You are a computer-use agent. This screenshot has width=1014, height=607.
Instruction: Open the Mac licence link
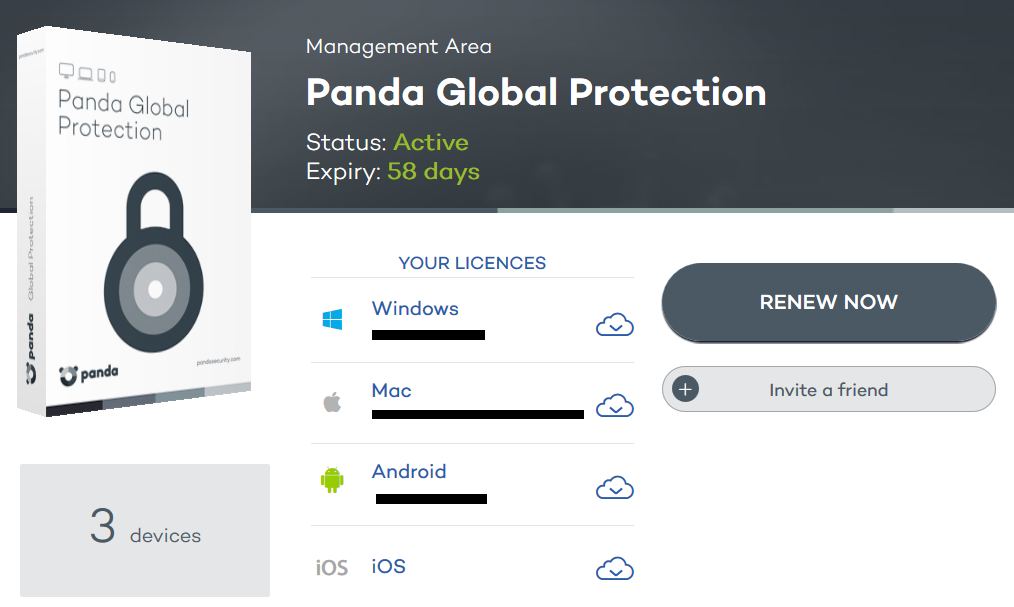[x=391, y=390]
